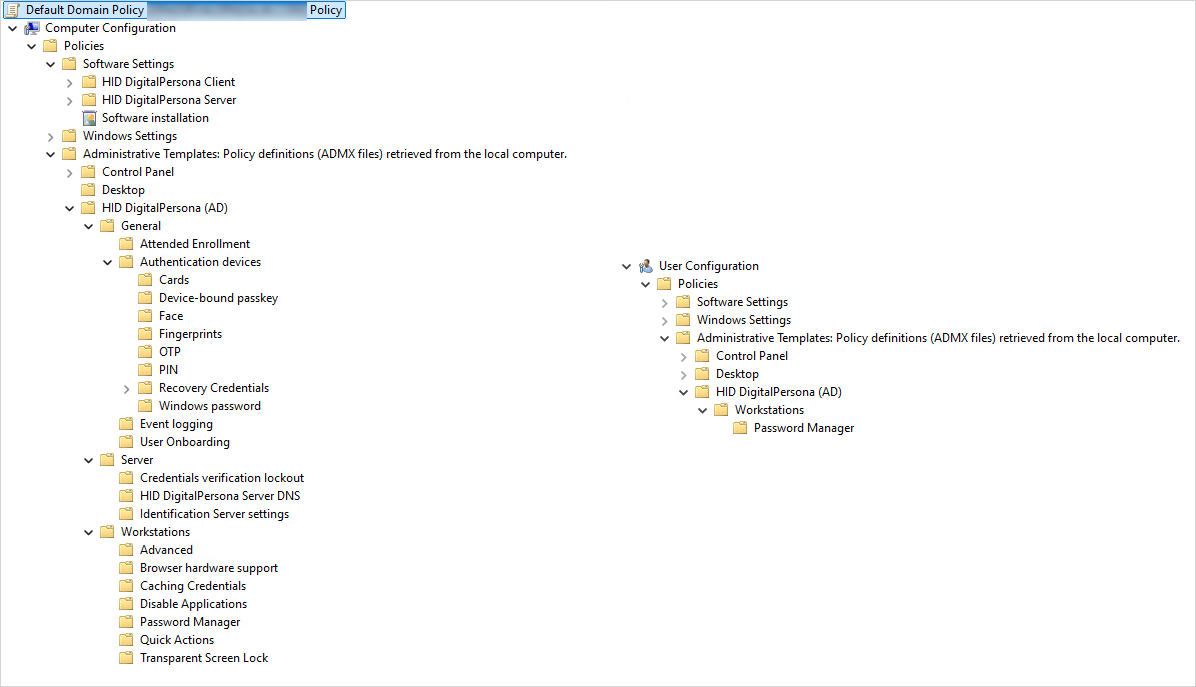
Task: Click the Transparent Screen Lock folder icon
Action: tap(126, 658)
